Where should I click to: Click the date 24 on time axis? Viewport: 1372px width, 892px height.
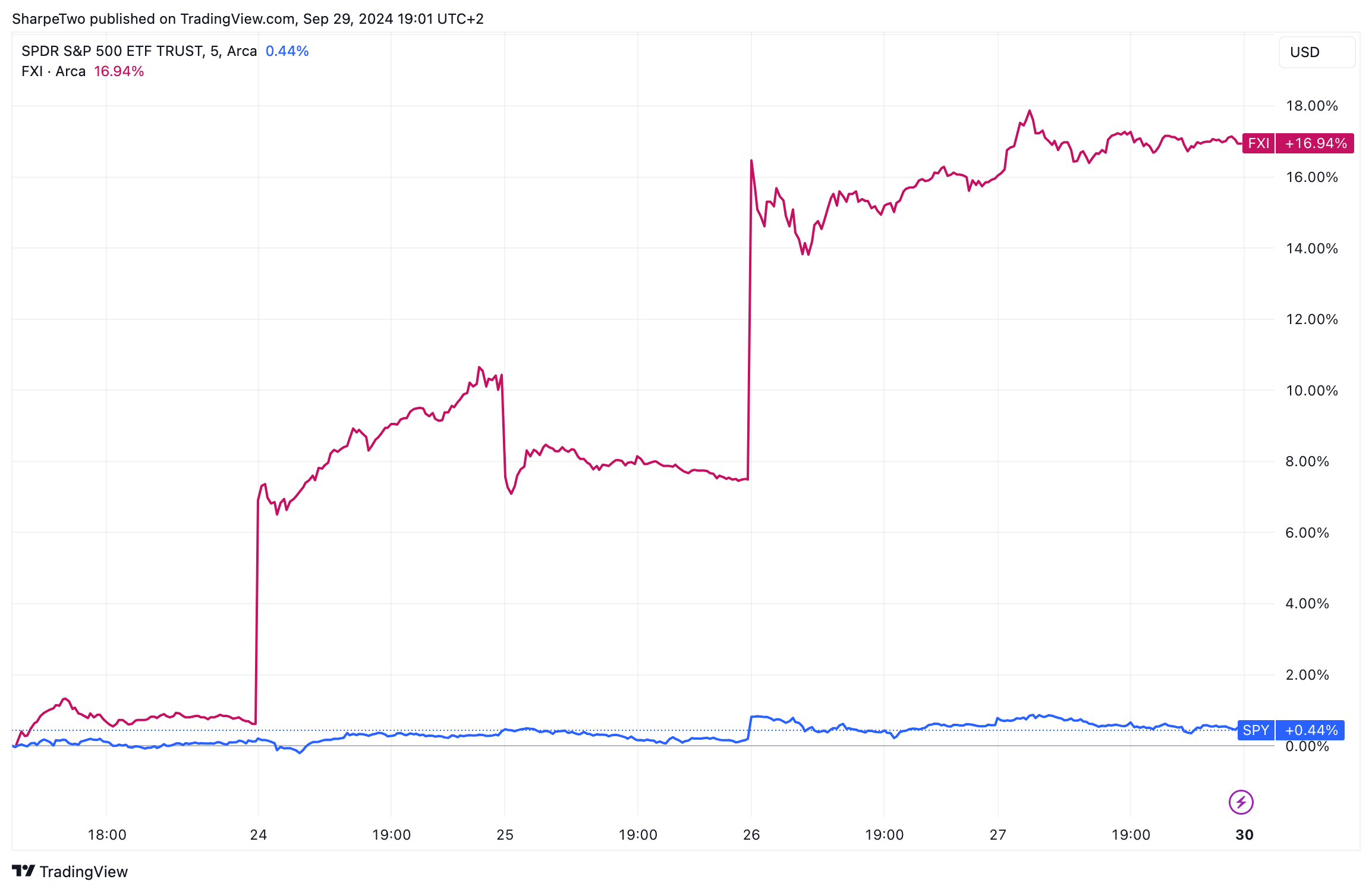(259, 835)
